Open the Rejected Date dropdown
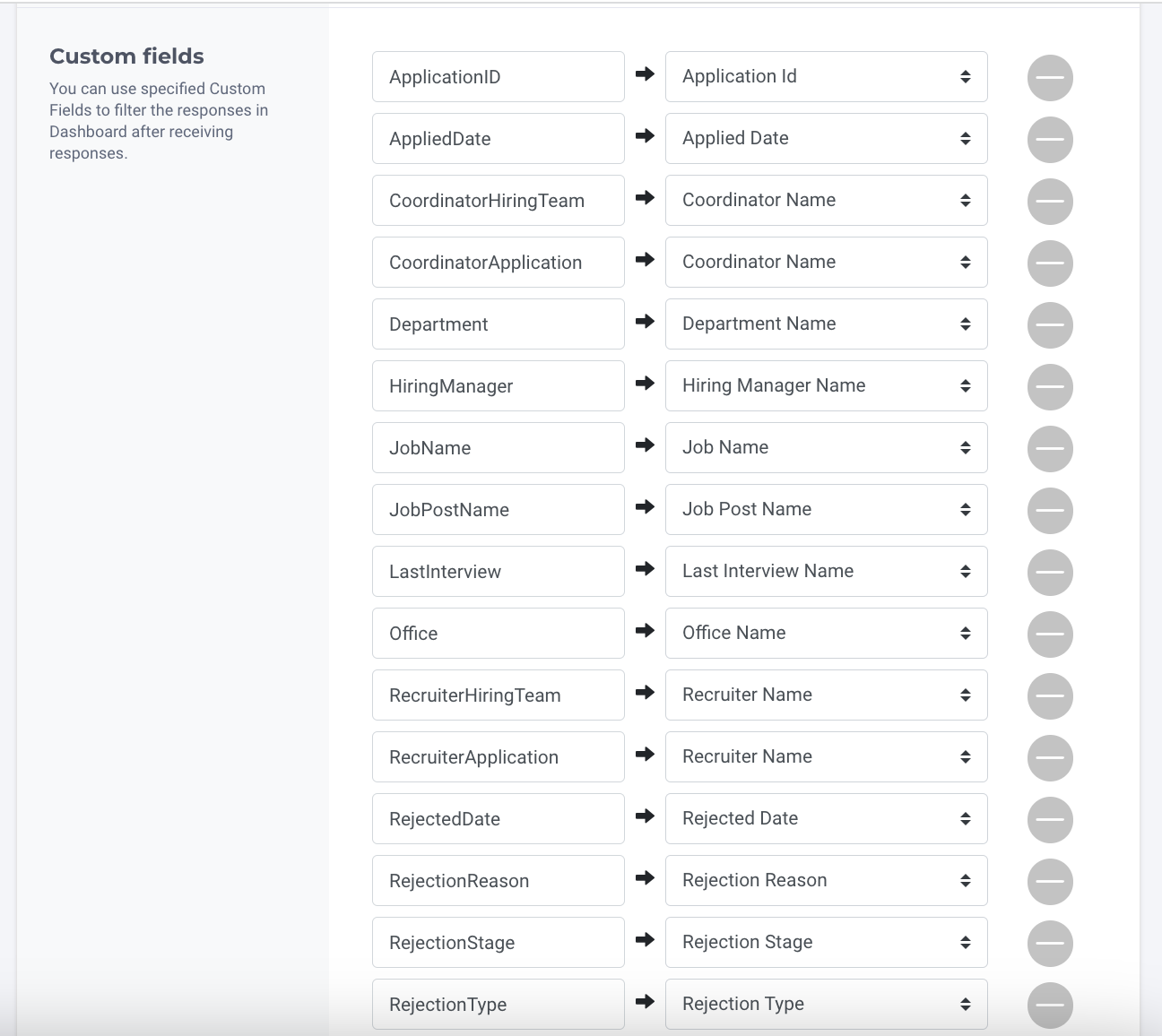Viewport: 1162px width, 1036px height. coord(826,818)
